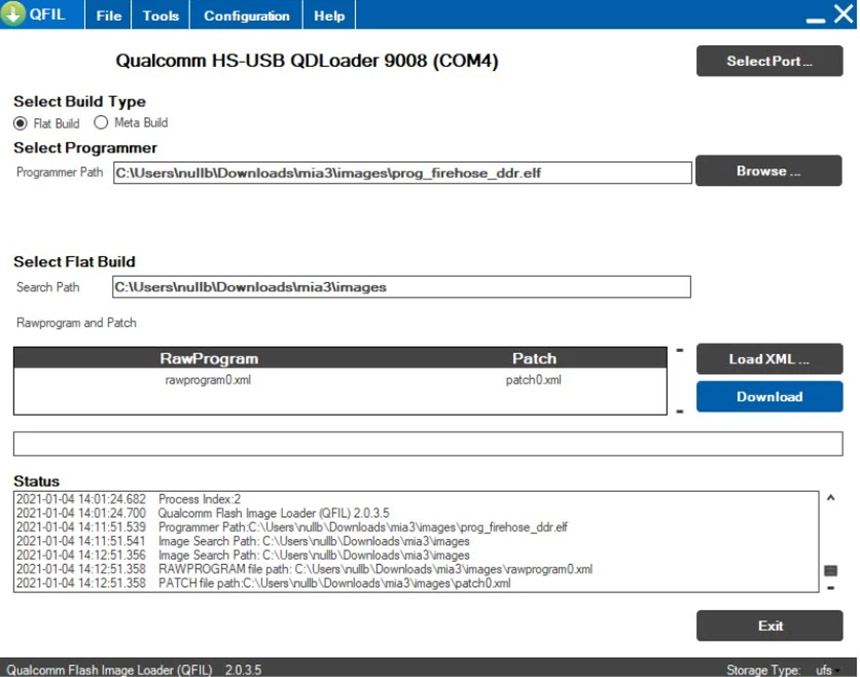Click the status log scrollbar thumb icon
This screenshot has width=860, height=677.
point(830,570)
